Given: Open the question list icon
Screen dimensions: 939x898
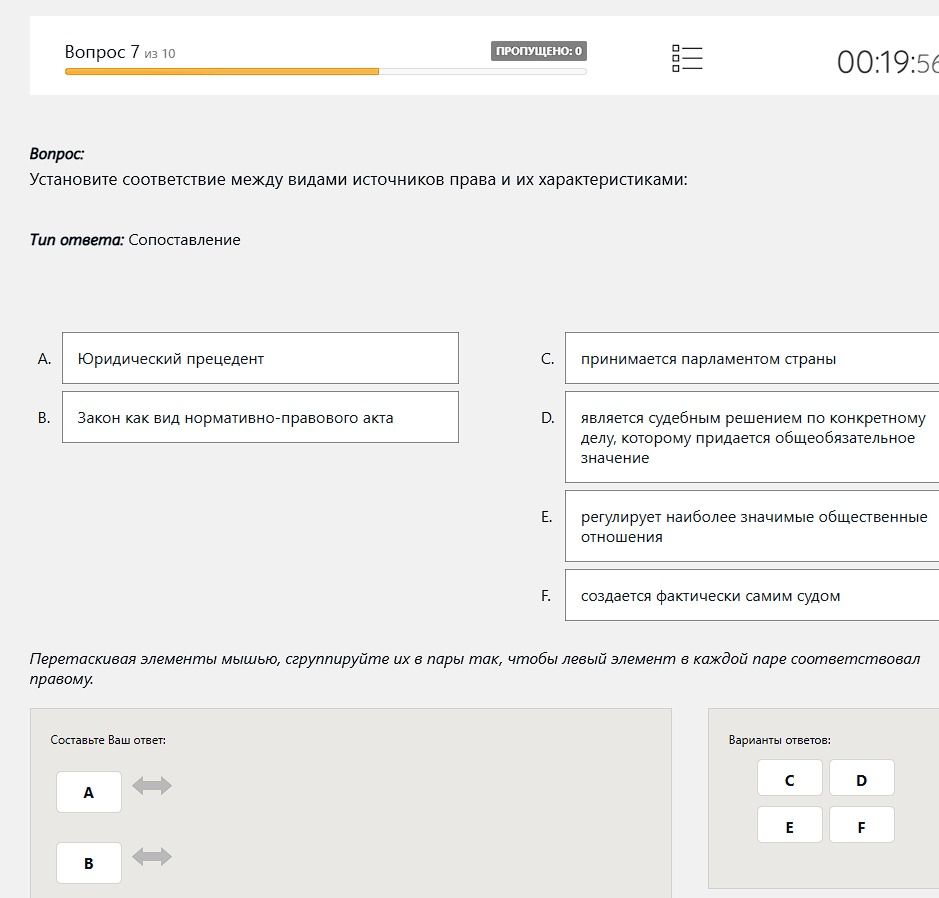Looking at the screenshot, I should (687, 59).
